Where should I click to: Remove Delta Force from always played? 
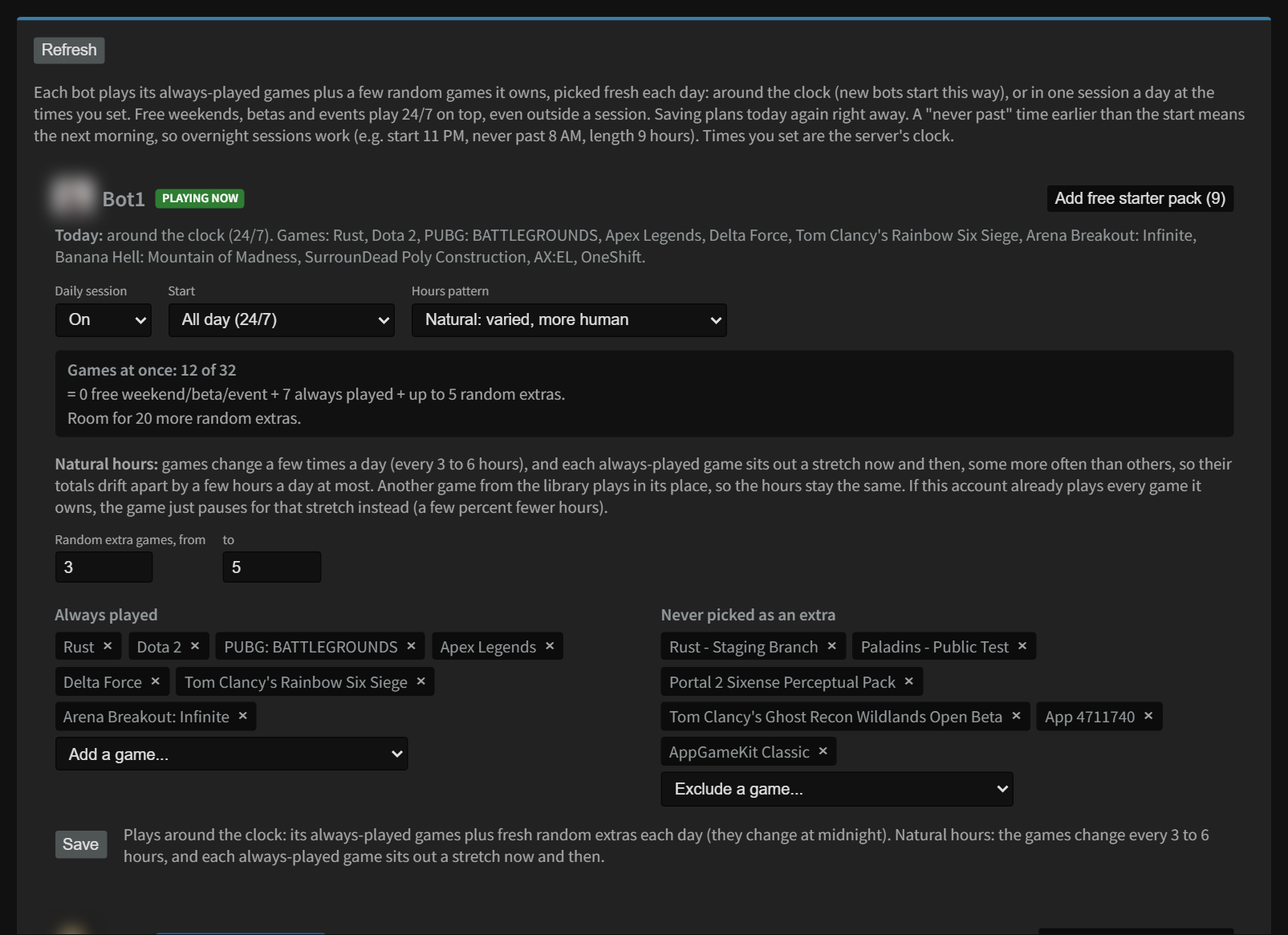point(155,681)
